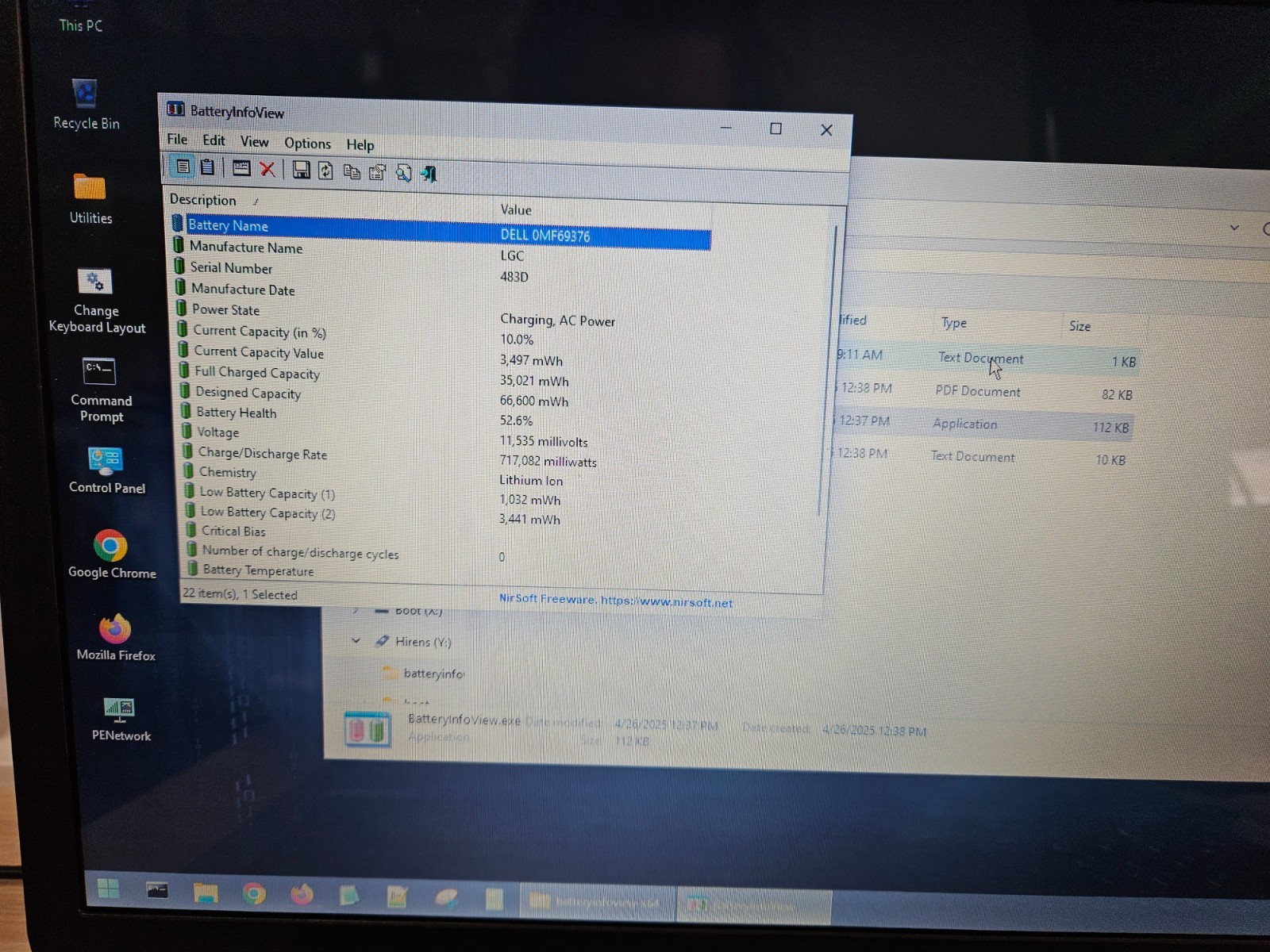
Task: Click the console-window toolbar icon beside the red X
Action: 241,168
